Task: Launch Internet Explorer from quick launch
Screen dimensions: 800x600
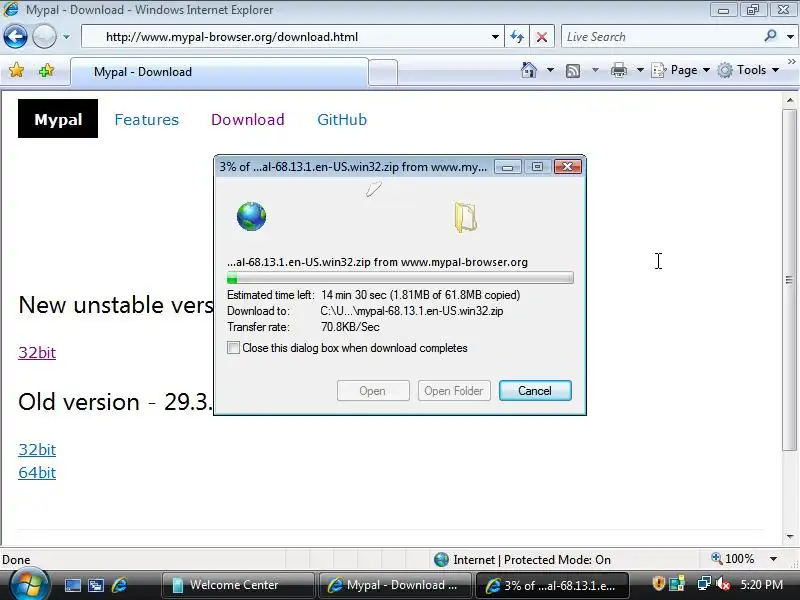Action: coord(119,585)
